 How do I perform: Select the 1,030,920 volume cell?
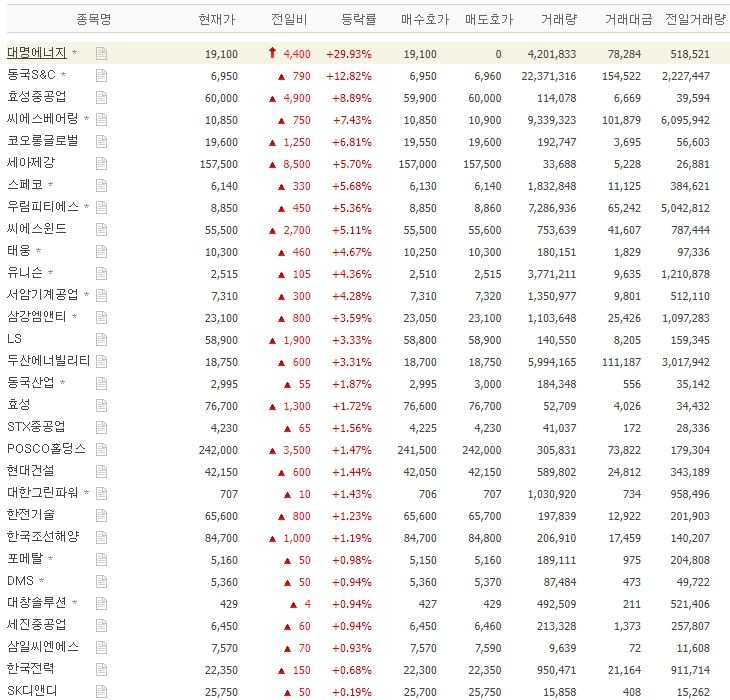click(x=552, y=494)
